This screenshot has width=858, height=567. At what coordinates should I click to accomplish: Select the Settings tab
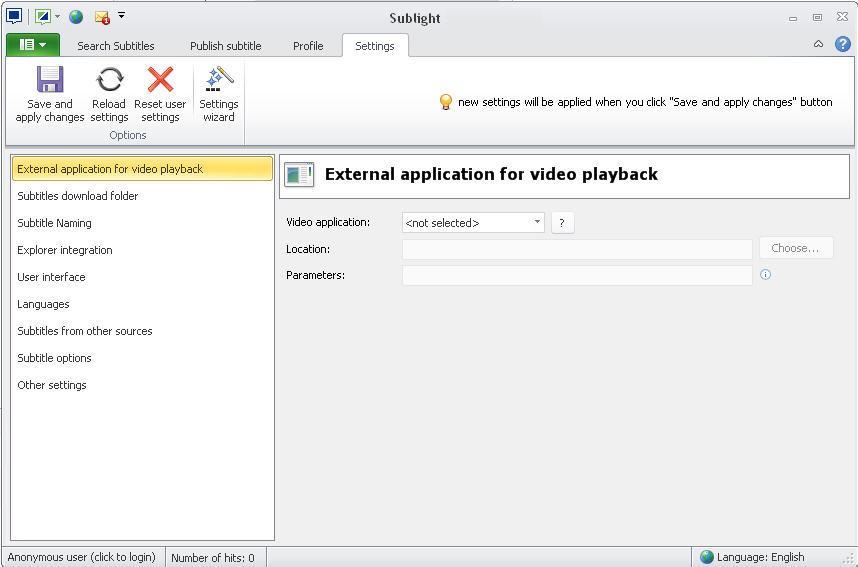pyautogui.click(x=375, y=46)
